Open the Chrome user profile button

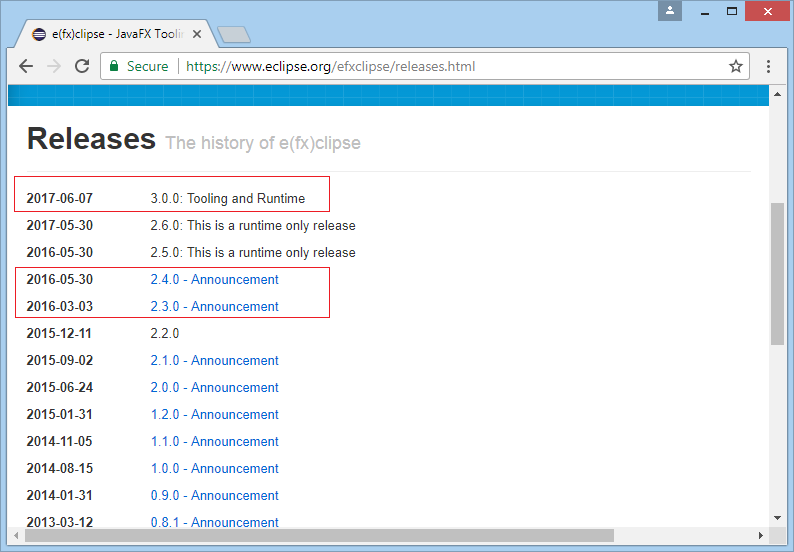[x=669, y=11]
